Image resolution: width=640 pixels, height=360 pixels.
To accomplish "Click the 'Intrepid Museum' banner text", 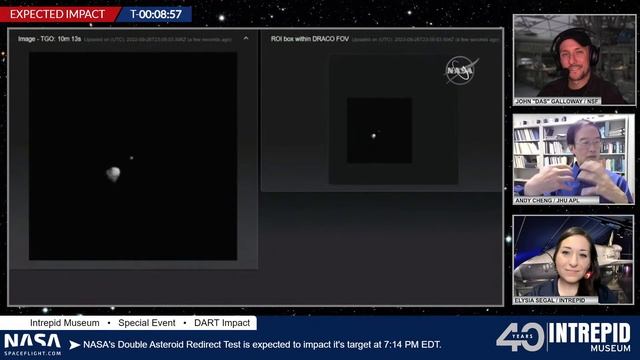I will 64,323.
